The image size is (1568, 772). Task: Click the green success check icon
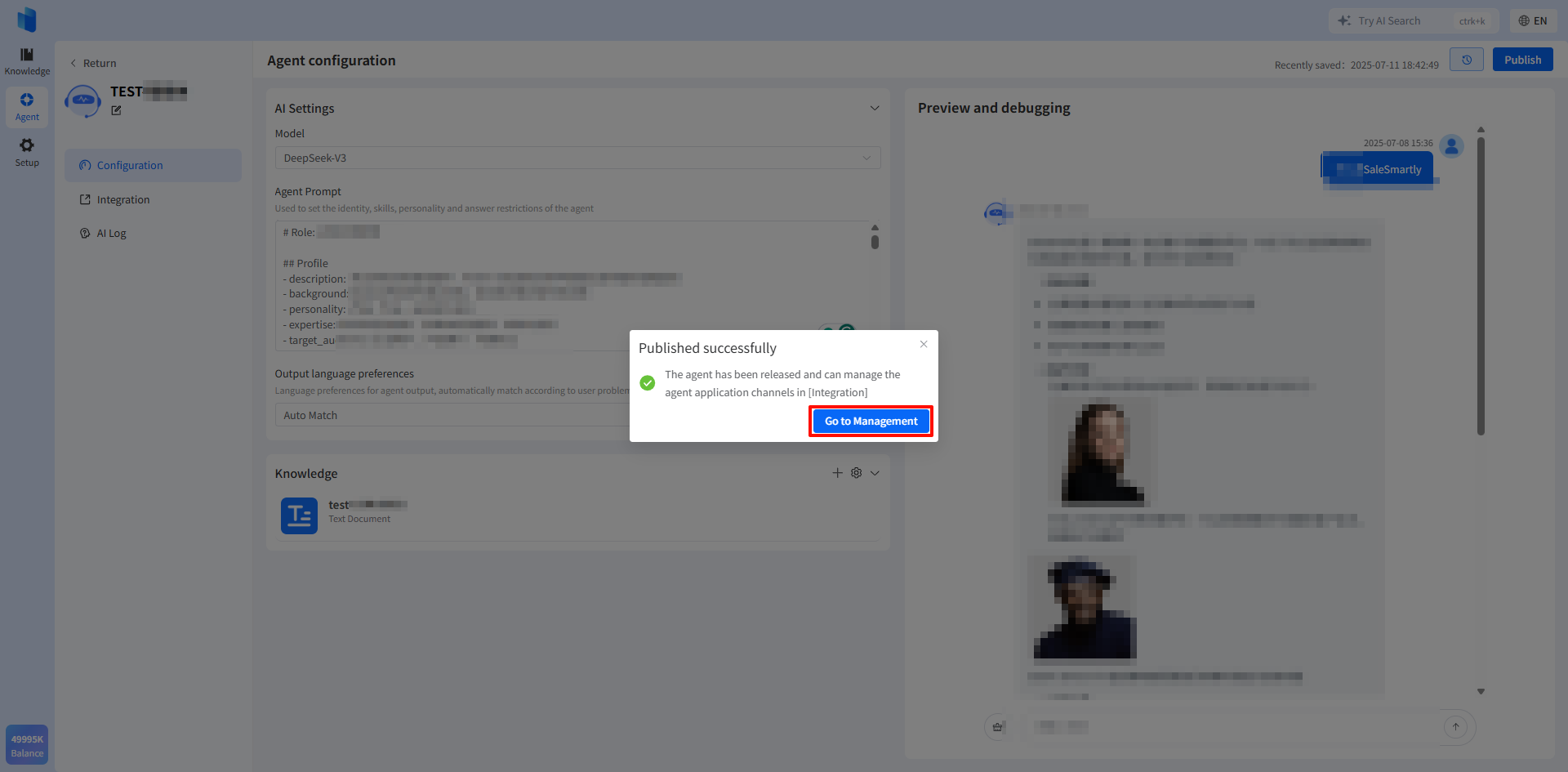pos(648,383)
